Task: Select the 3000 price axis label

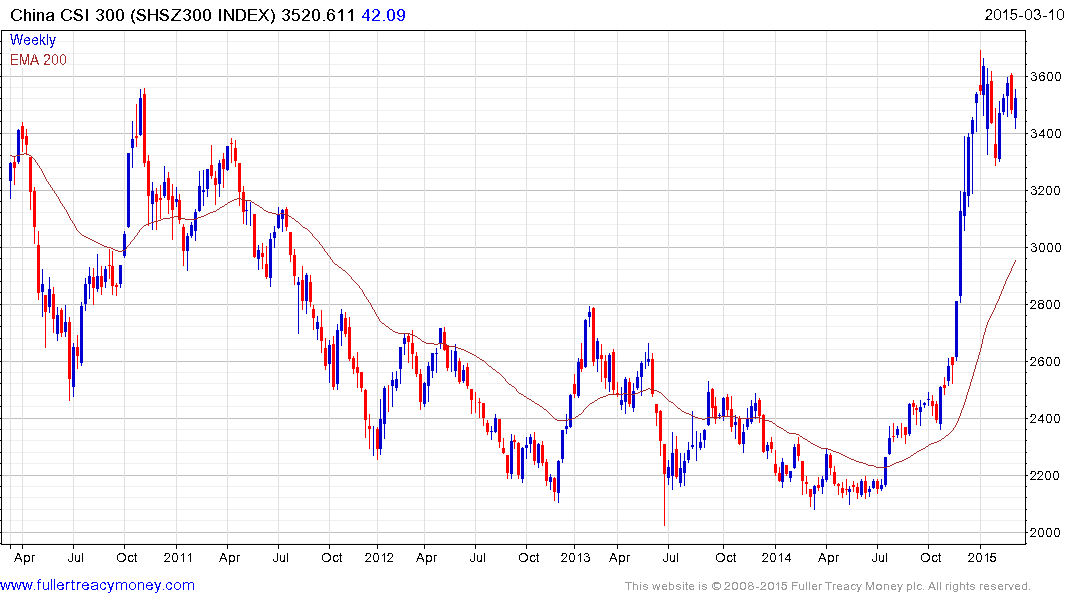Action: point(1046,248)
